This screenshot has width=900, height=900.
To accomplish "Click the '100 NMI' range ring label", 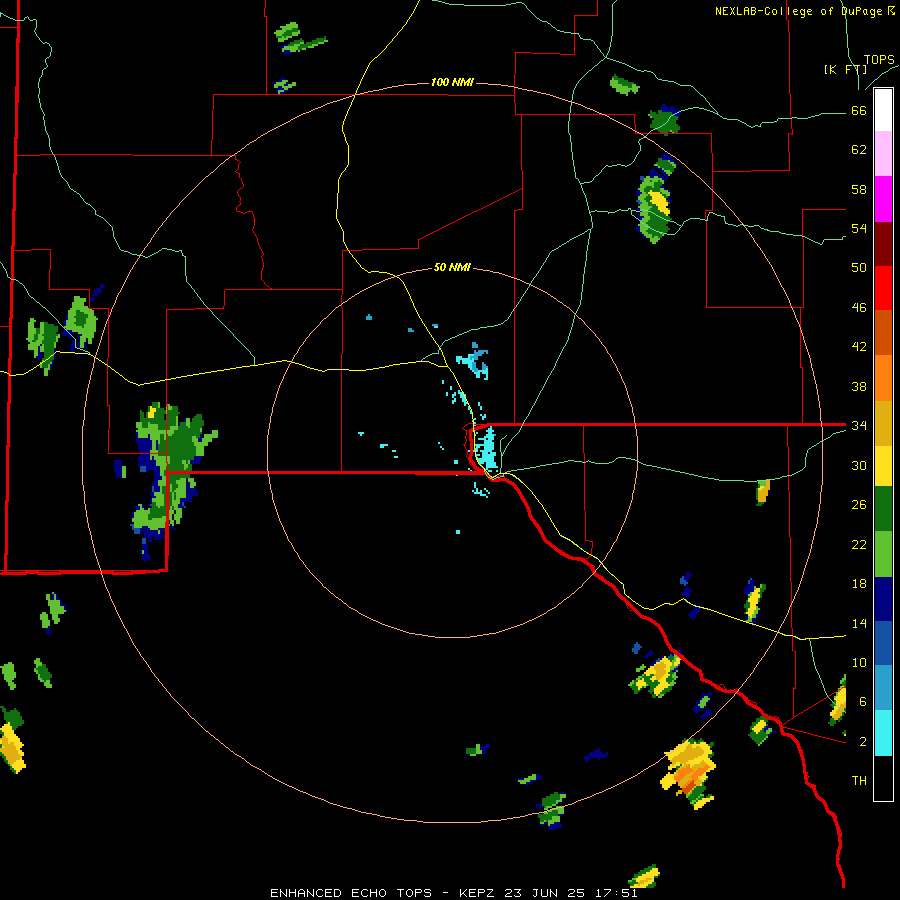I will click(x=452, y=83).
